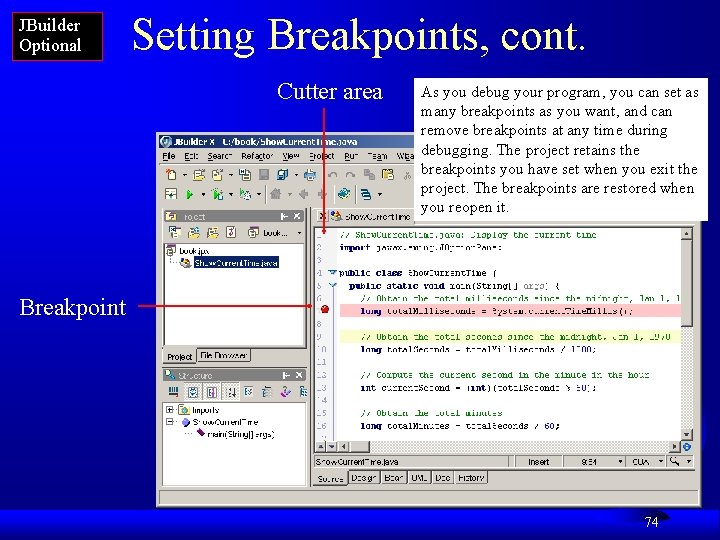Click the green Run project arrow
The height and width of the screenshot is (540, 720).
(189, 194)
